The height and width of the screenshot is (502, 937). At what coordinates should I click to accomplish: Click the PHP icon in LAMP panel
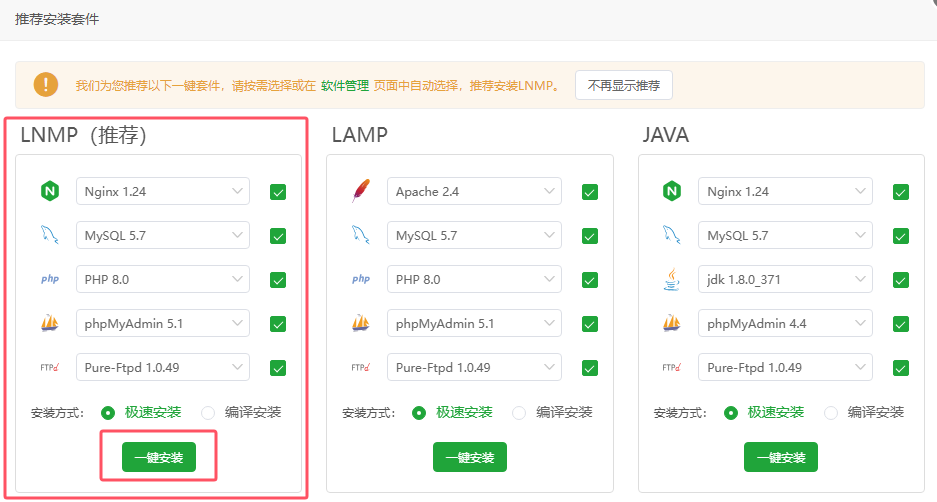pos(361,280)
